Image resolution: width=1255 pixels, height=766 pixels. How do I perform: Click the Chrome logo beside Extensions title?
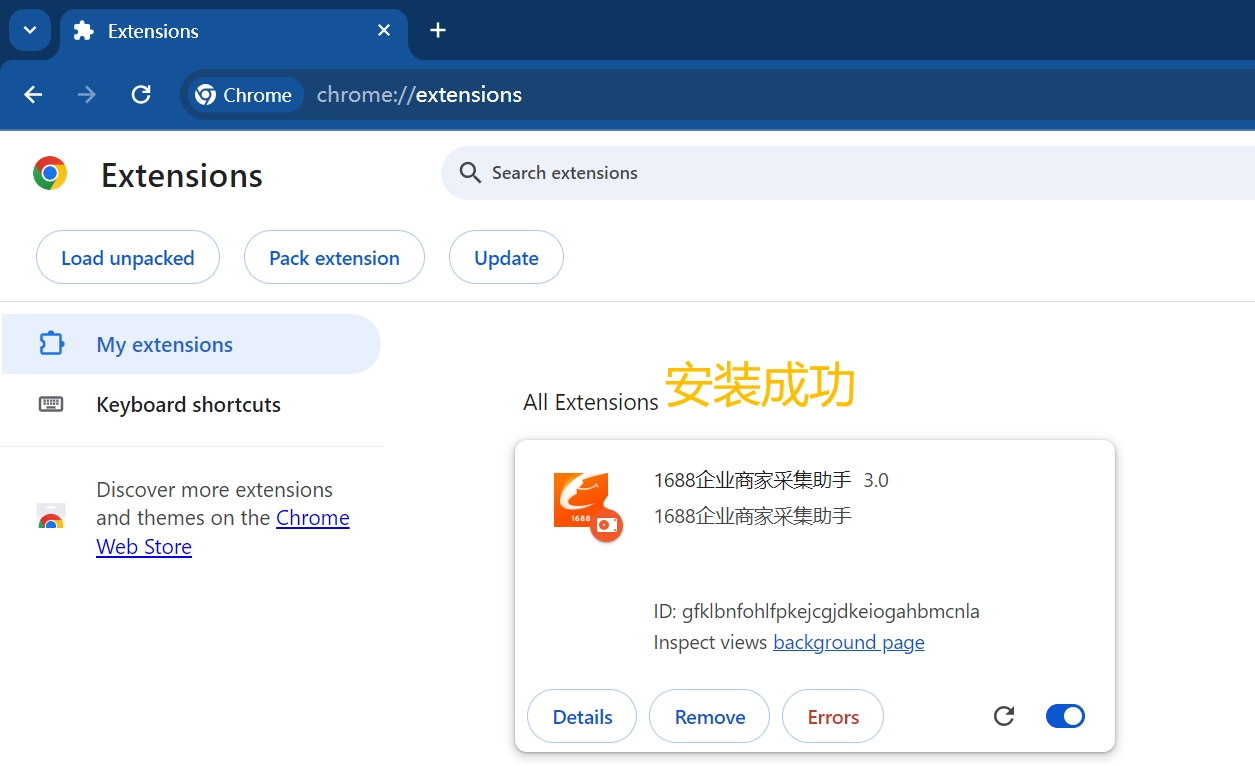pyautogui.click(x=50, y=173)
